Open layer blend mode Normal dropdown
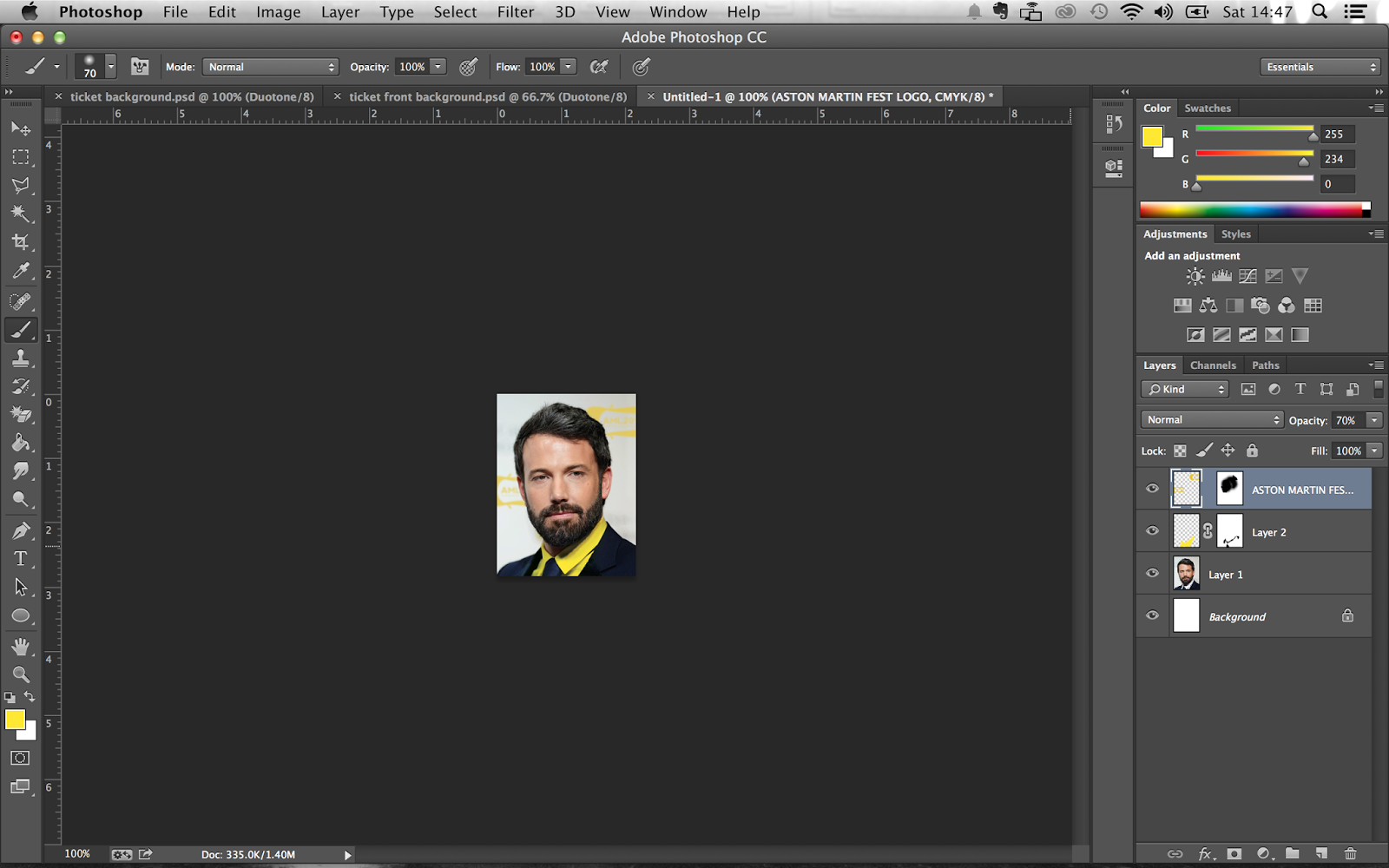The image size is (1389, 868). pyautogui.click(x=1212, y=420)
